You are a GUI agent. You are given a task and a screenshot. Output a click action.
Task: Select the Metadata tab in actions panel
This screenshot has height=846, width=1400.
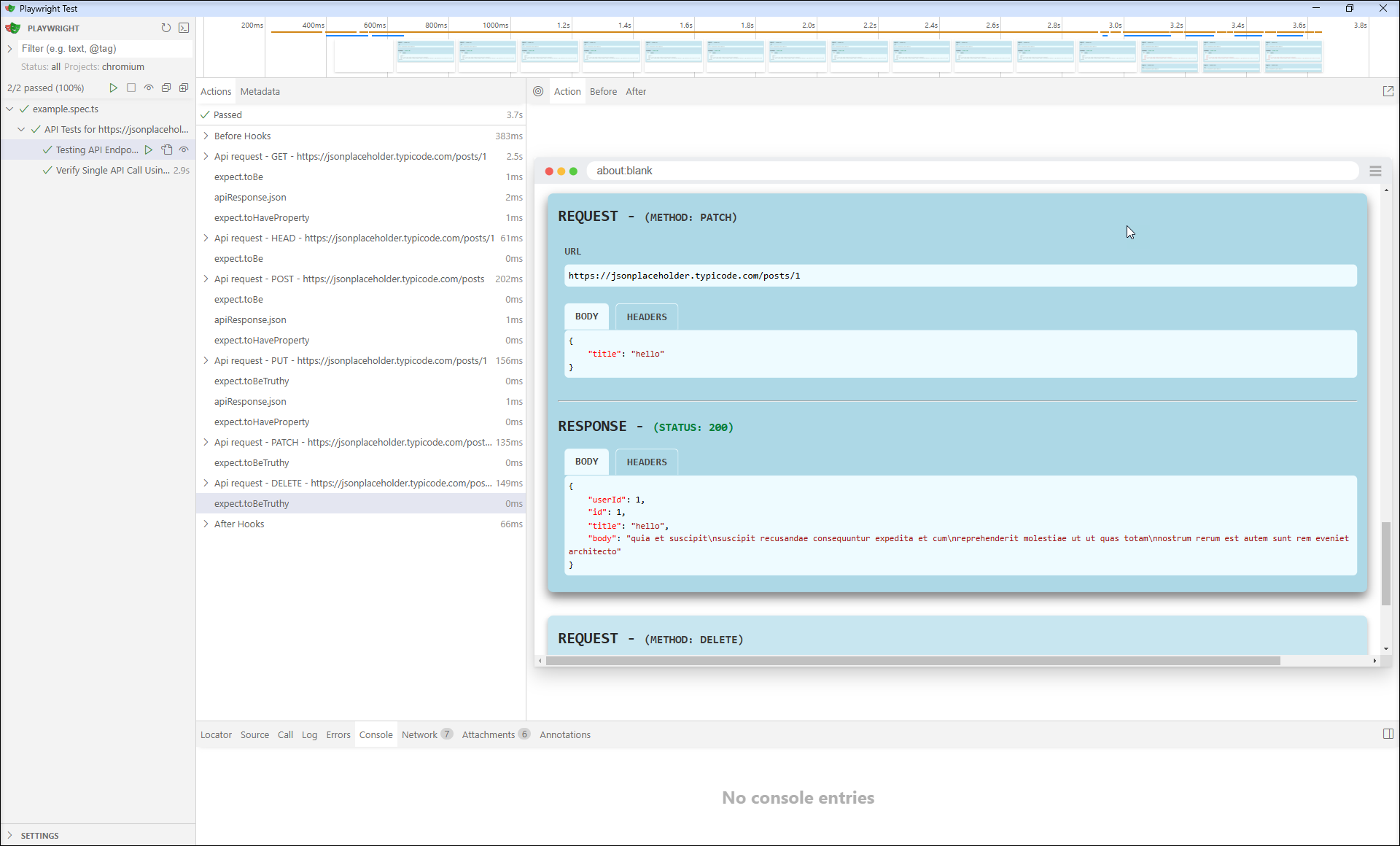point(260,91)
